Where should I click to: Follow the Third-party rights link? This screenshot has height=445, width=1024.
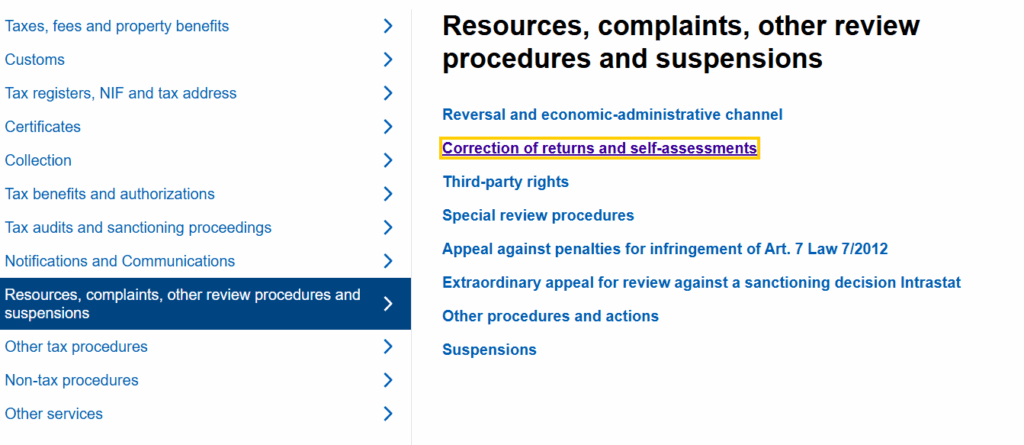(505, 182)
